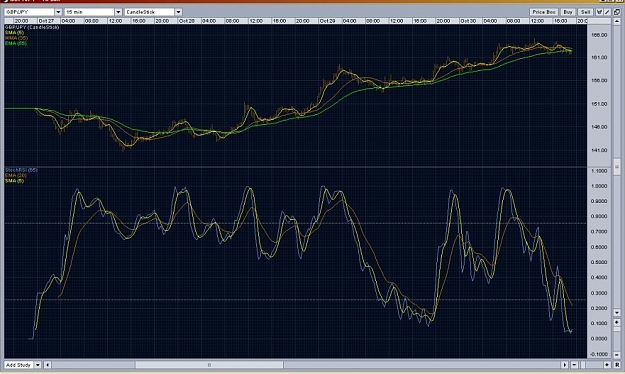Expand the 15 min timeframe dropdown arrow
This screenshot has width=625, height=374.
click(118, 12)
